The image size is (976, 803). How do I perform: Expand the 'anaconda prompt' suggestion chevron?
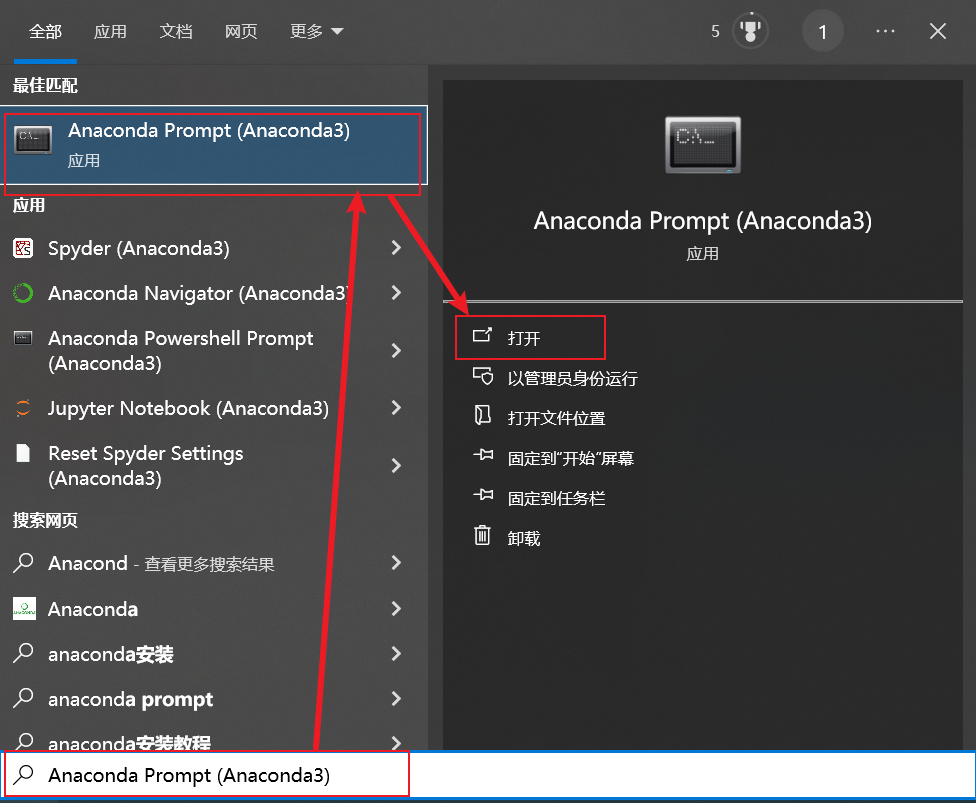coord(396,698)
